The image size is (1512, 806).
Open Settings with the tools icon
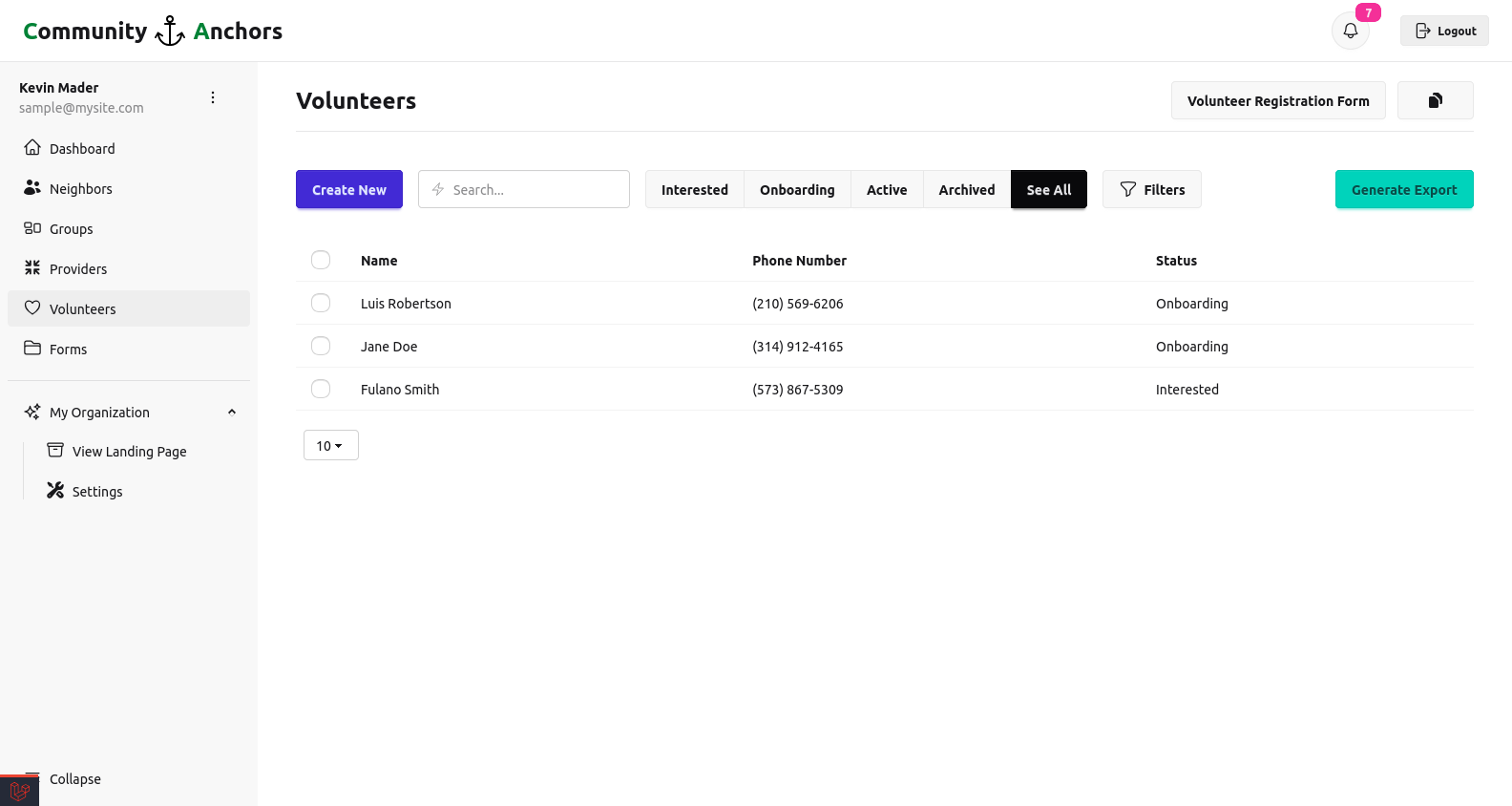click(x=55, y=491)
